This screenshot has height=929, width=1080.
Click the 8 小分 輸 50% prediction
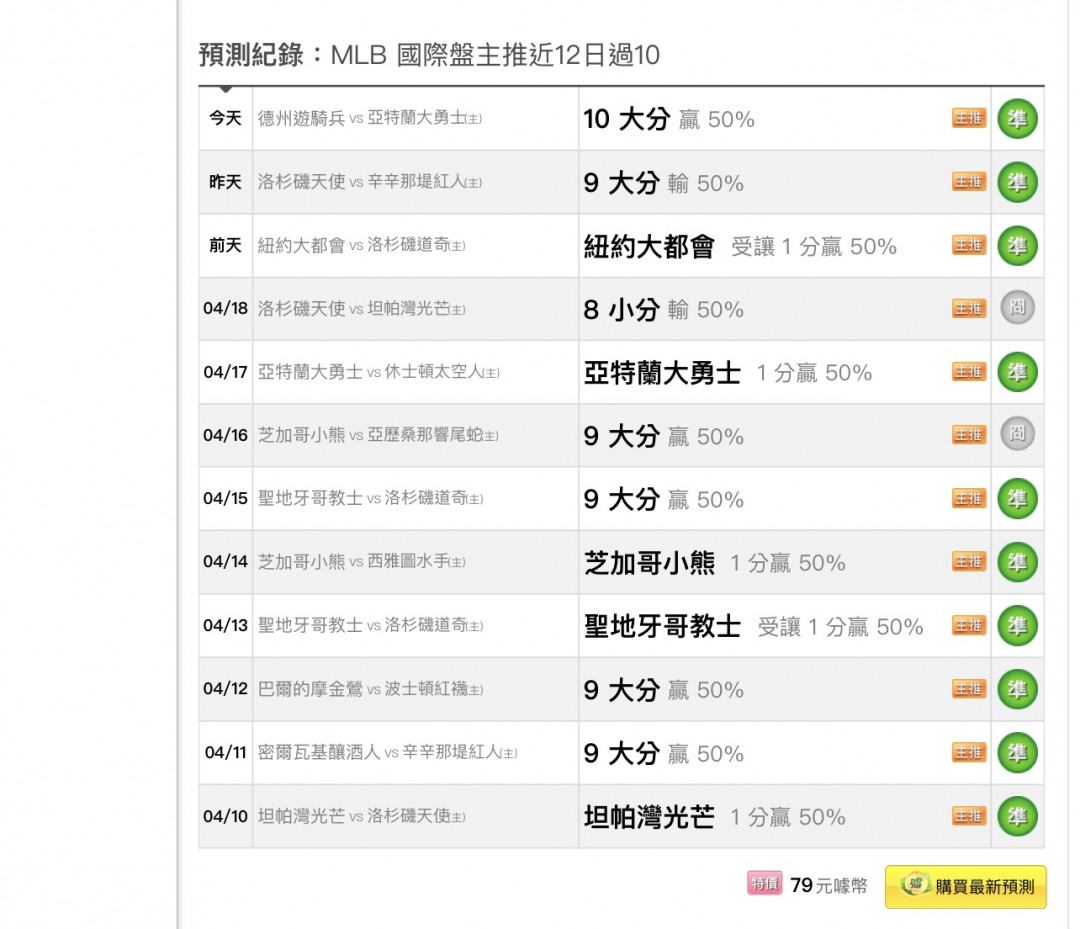tap(663, 310)
